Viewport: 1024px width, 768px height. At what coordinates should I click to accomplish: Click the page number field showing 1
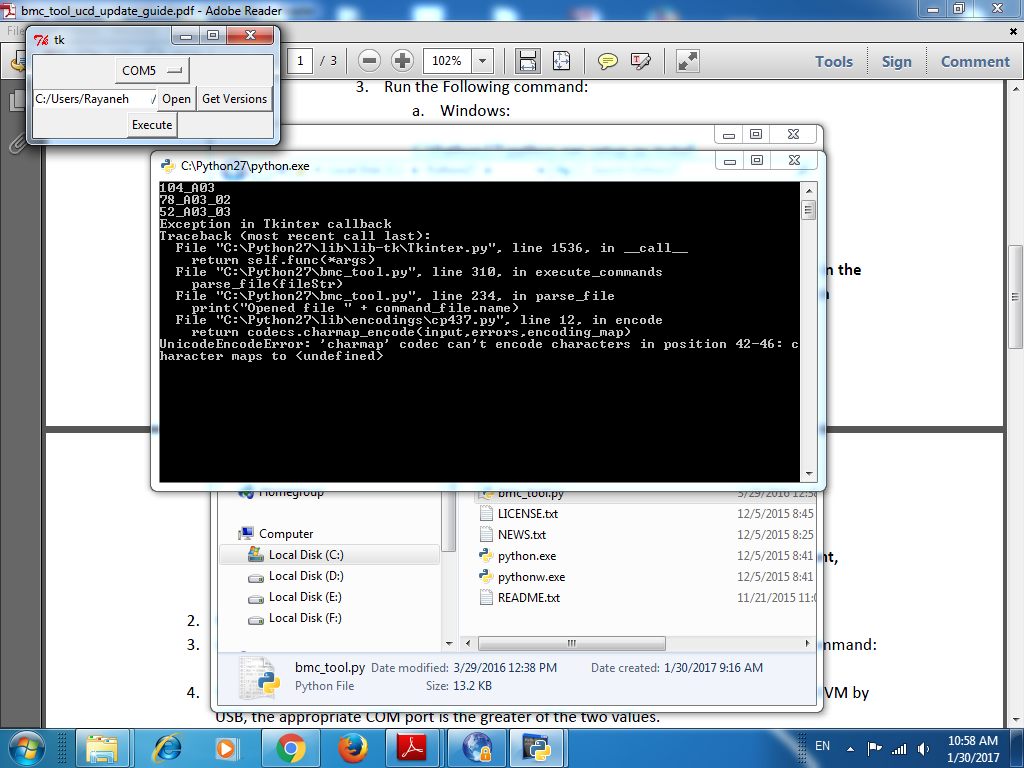[x=300, y=61]
